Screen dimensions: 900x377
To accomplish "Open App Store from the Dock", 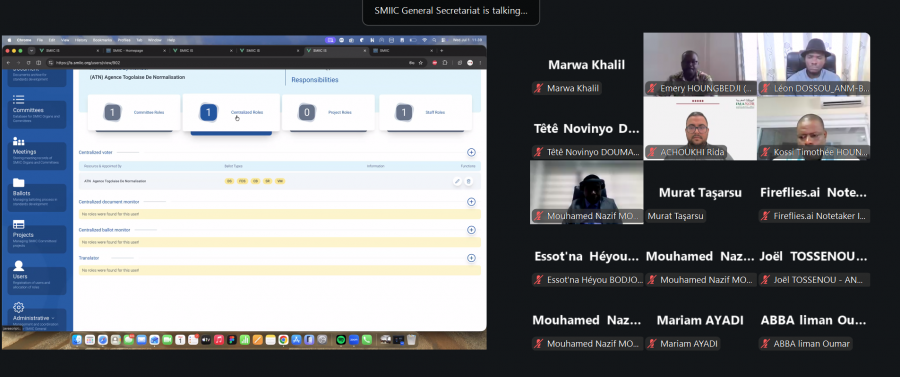I will point(296,340).
